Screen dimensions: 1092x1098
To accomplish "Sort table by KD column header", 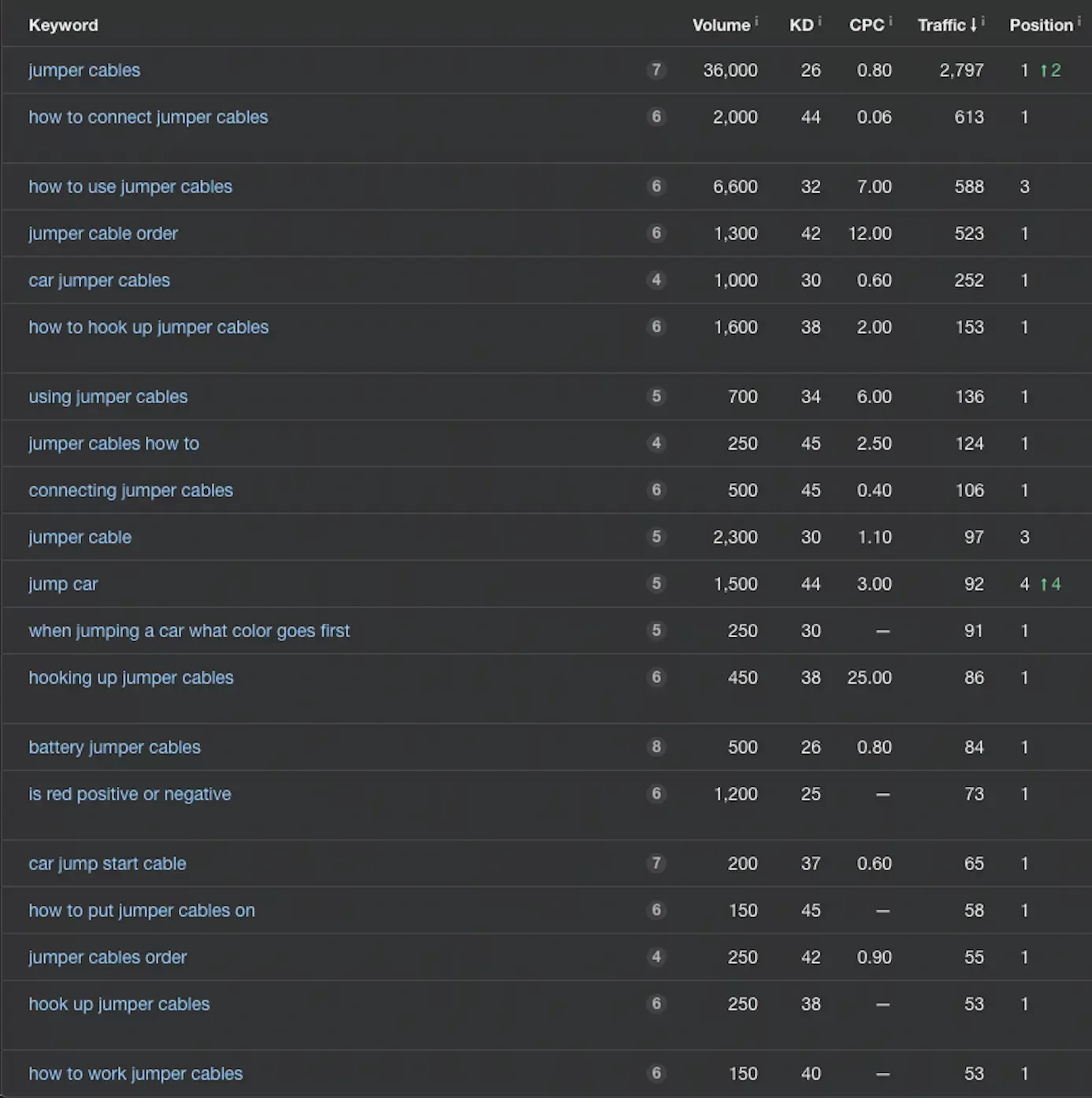I will click(801, 25).
